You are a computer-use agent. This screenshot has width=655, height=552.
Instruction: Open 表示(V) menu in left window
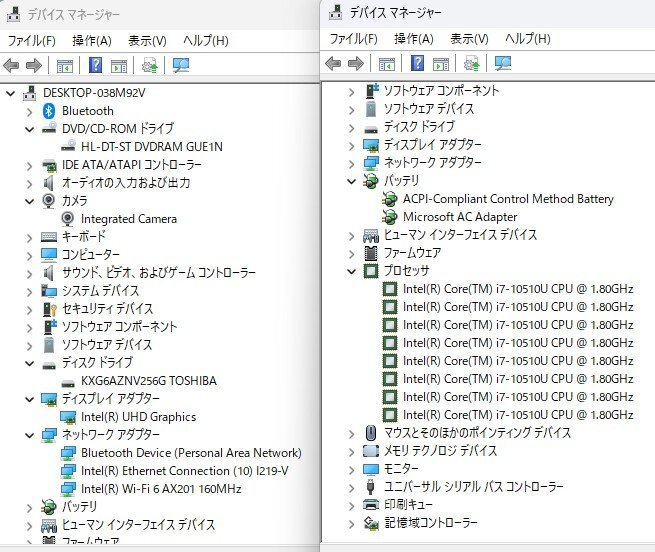pos(147,41)
